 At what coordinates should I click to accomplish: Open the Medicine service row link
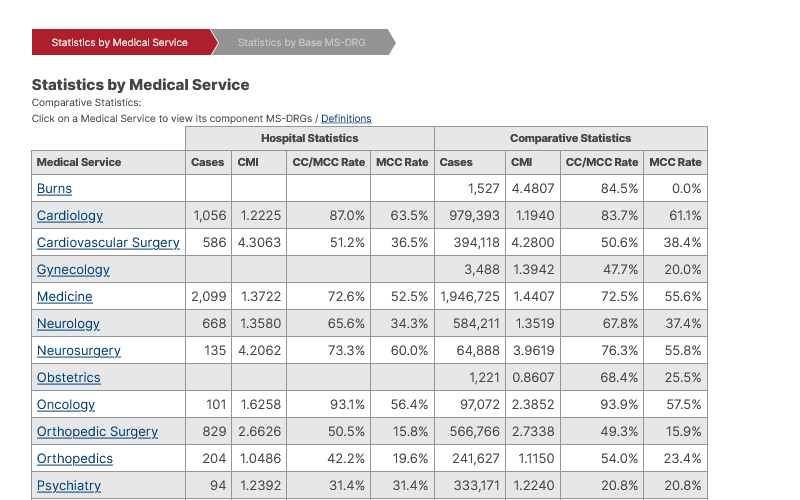coord(65,297)
